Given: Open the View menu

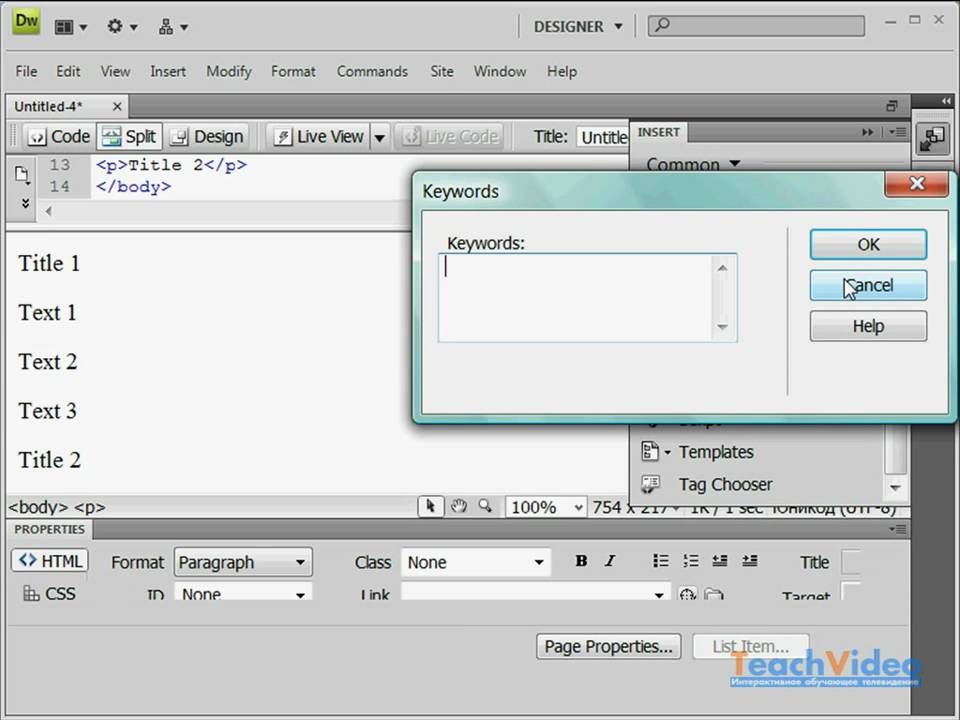Looking at the screenshot, I should tap(115, 72).
